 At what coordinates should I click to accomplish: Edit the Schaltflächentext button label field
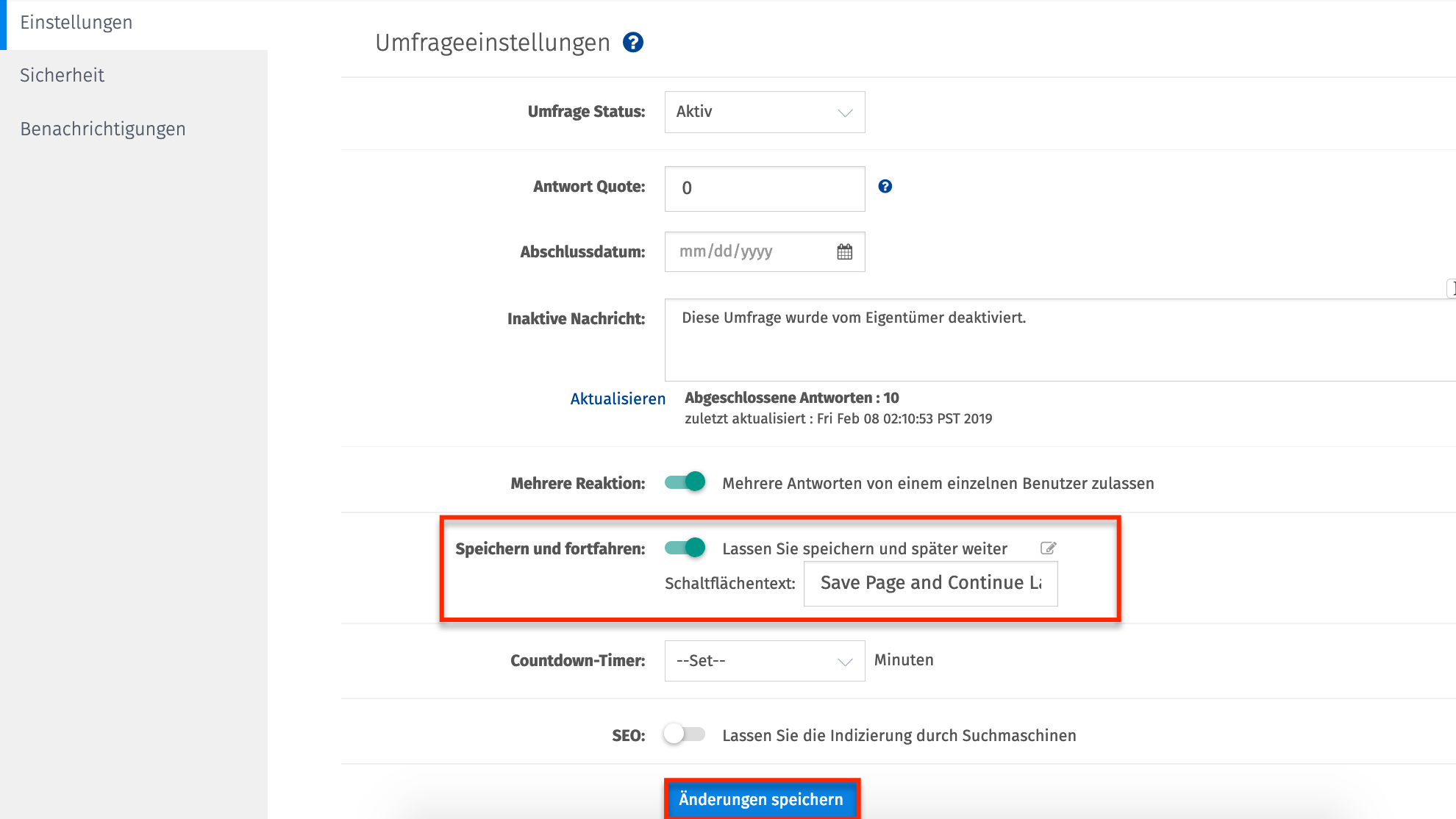tap(929, 583)
